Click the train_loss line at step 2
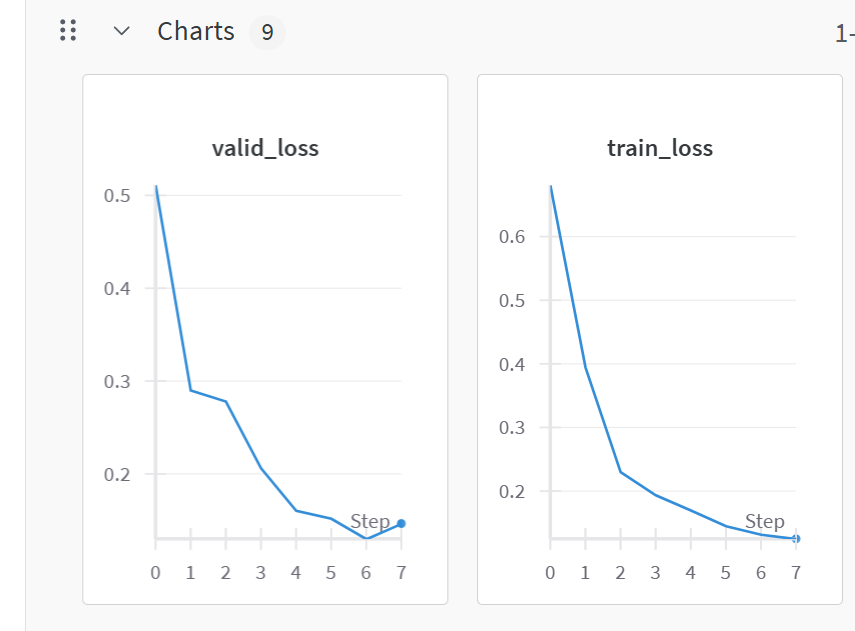Viewport: 855px width, 631px height. pos(620,471)
